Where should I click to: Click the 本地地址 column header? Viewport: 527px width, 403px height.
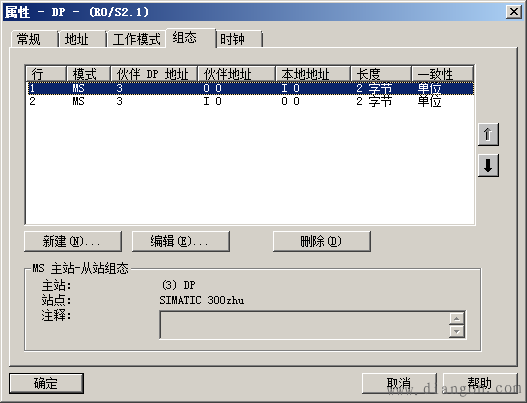pyautogui.click(x=313, y=74)
